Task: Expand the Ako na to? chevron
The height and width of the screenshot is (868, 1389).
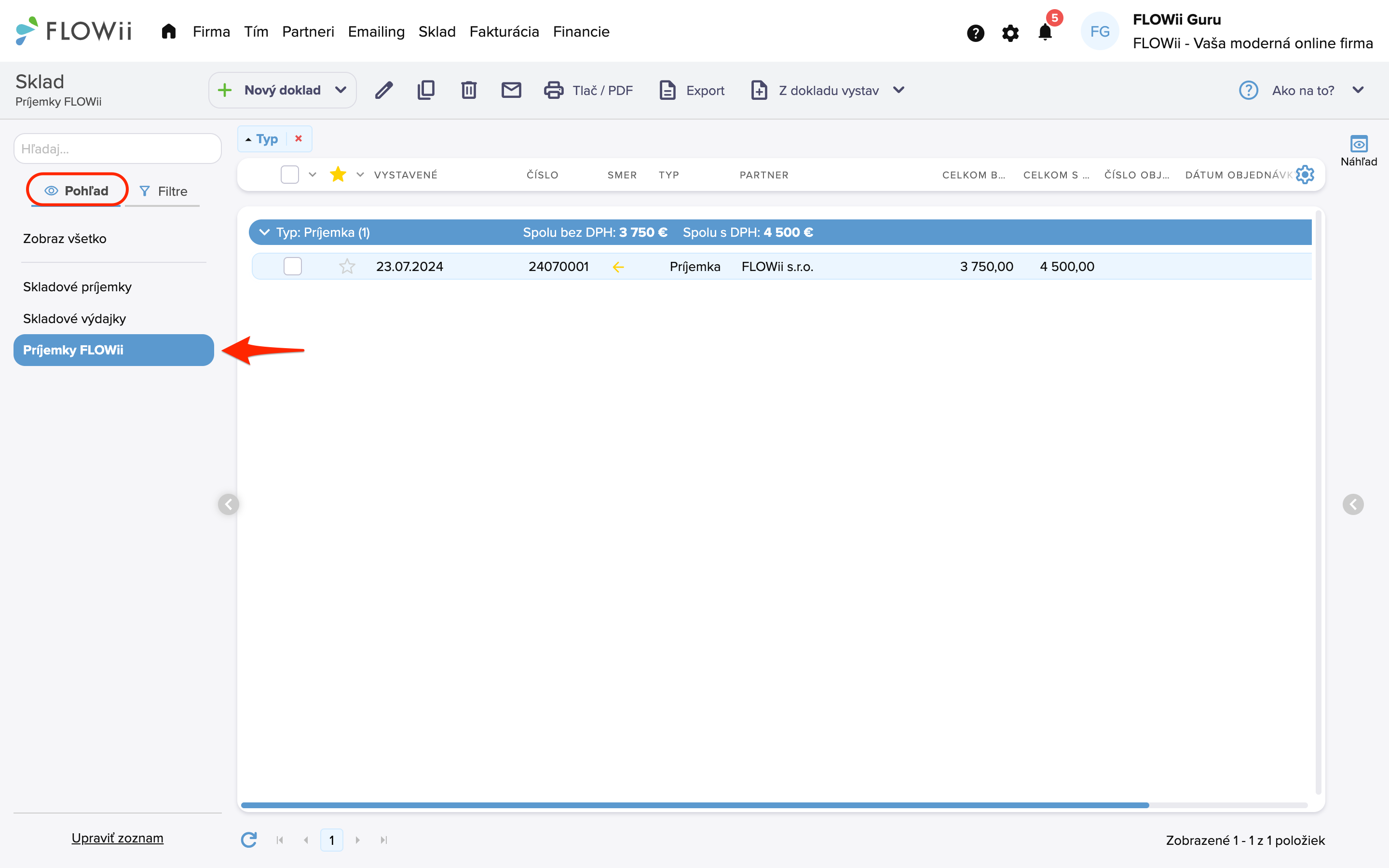Action: (1358, 90)
